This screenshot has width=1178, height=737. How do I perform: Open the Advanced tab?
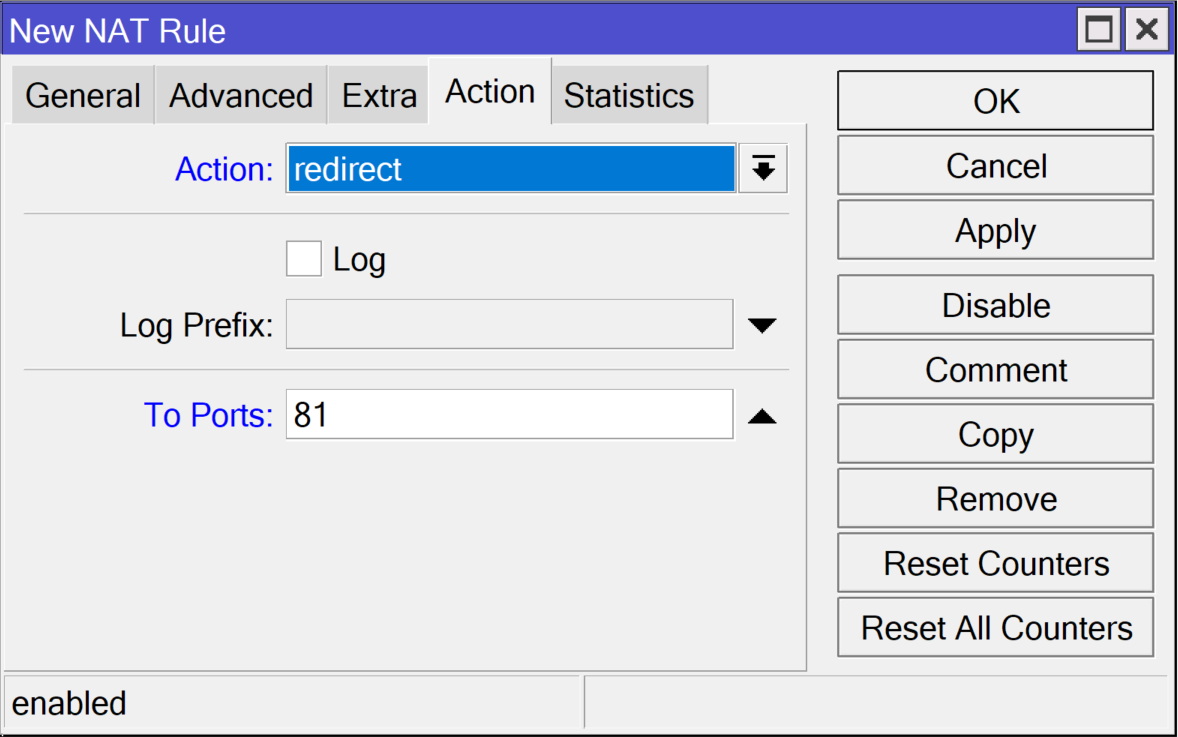pos(241,96)
